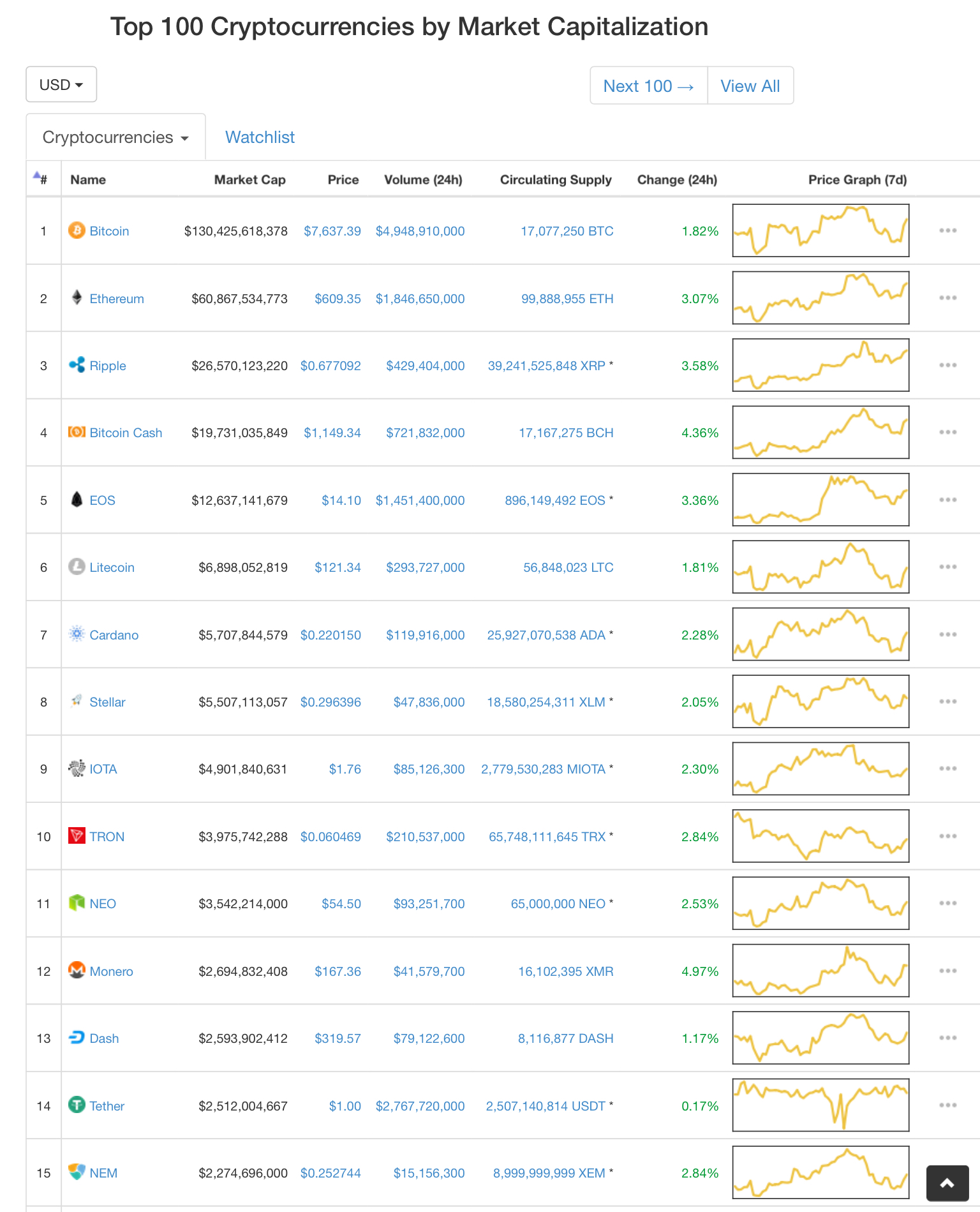Click Monero price $167.36
The image size is (980, 1212).
pyautogui.click(x=338, y=971)
